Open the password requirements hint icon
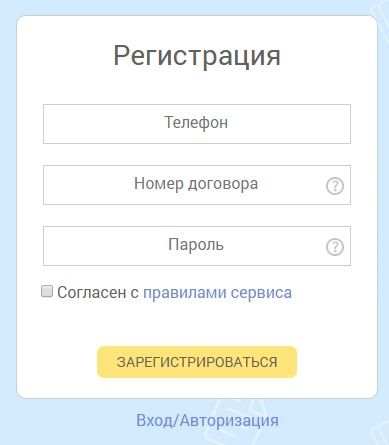Screen dimensions: 389x445 pos(335,247)
